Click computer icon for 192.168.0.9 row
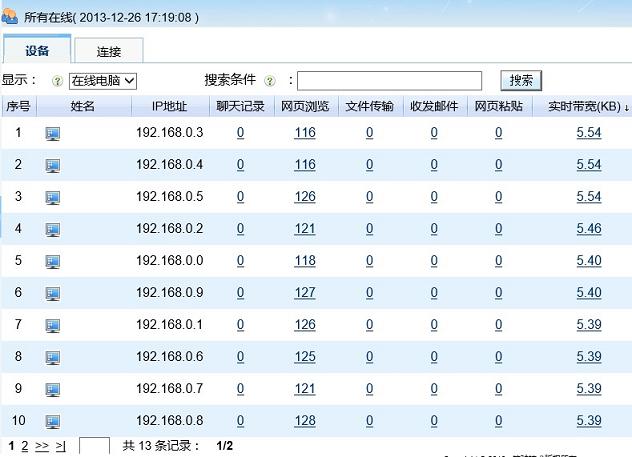 coord(53,293)
